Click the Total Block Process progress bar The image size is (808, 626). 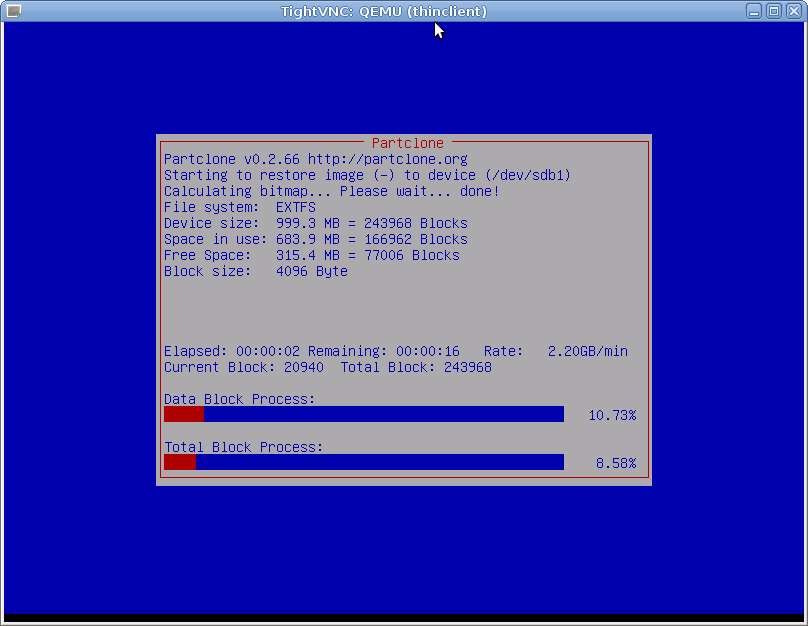click(x=364, y=462)
